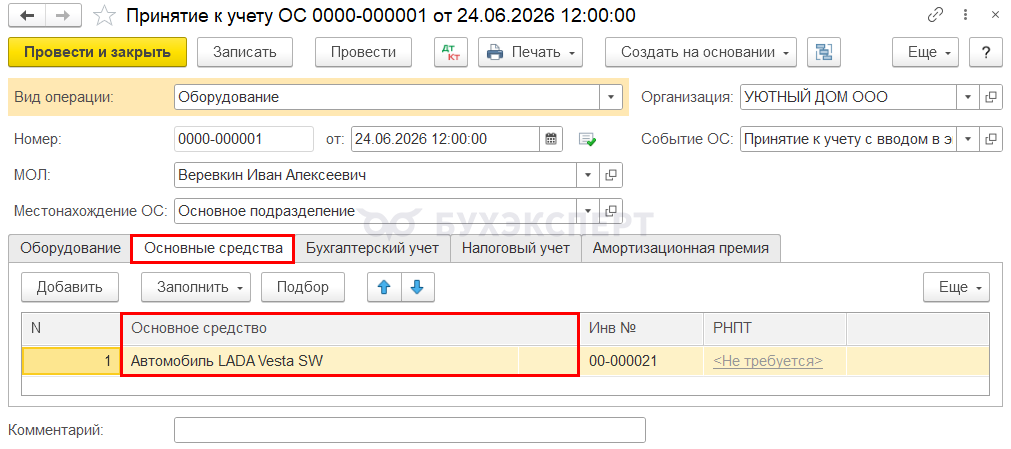The width and height of the screenshot is (1011, 449).
Task: Click the Вид операции field Оборудование
Action: point(387,97)
